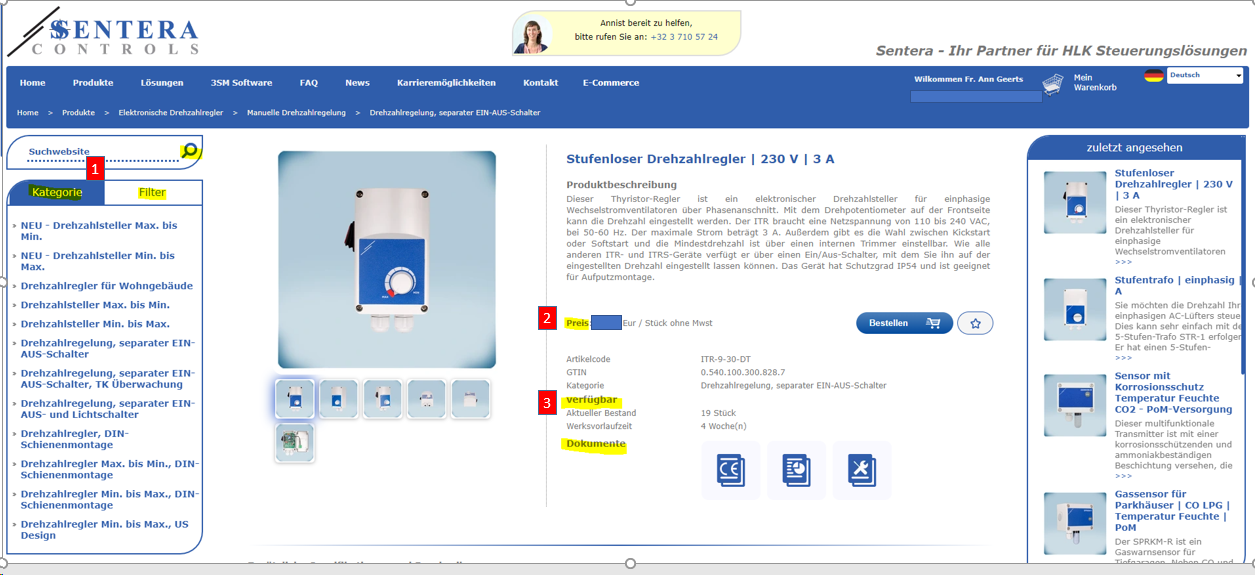Select category Drehzahlregler, DIN-Schienenmontage
Viewport: 1255px width, 575px height.
click(75, 439)
